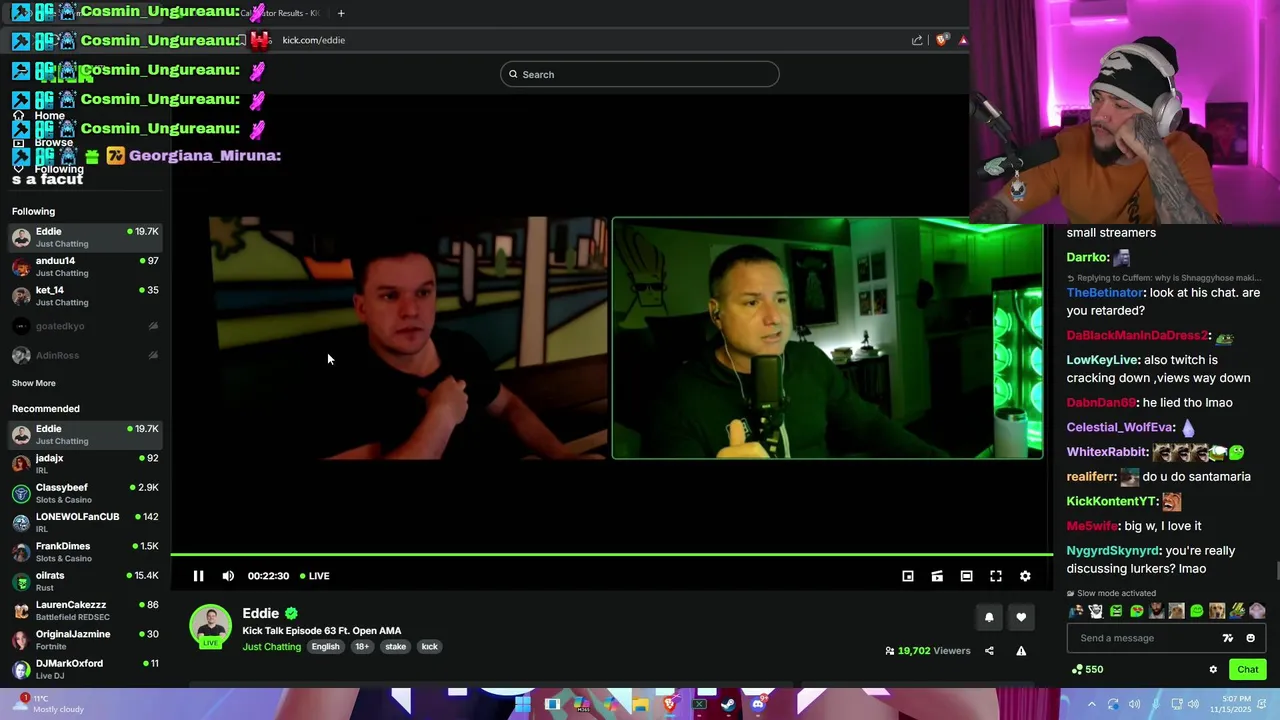Open a new browser tab
This screenshot has height=720, width=1280.
341,13
